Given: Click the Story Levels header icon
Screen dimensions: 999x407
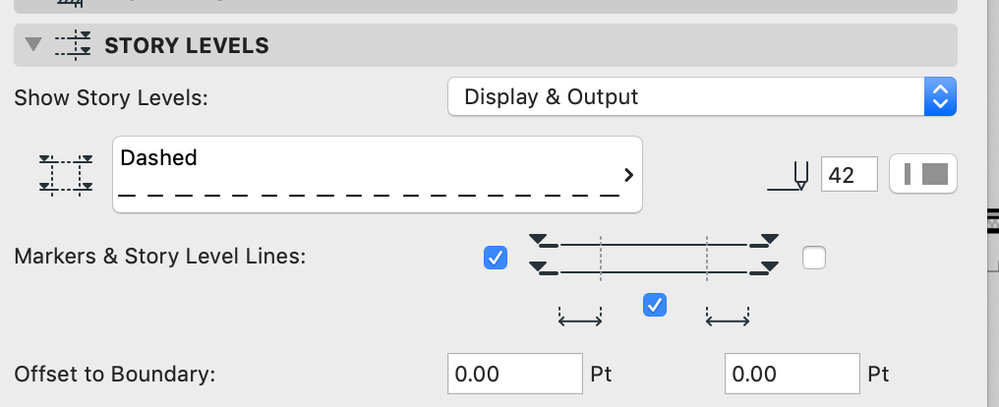Looking at the screenshot, I should [71, 45].
